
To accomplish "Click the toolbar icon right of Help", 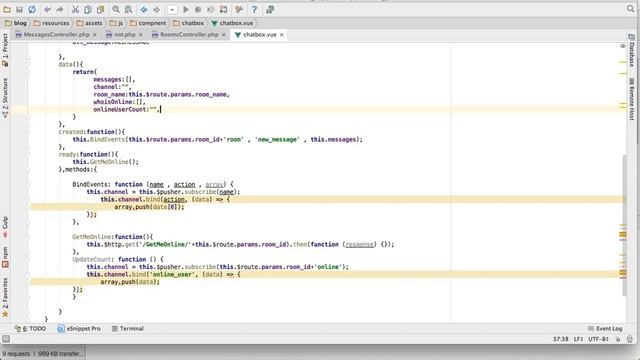I will coord(270,9).
